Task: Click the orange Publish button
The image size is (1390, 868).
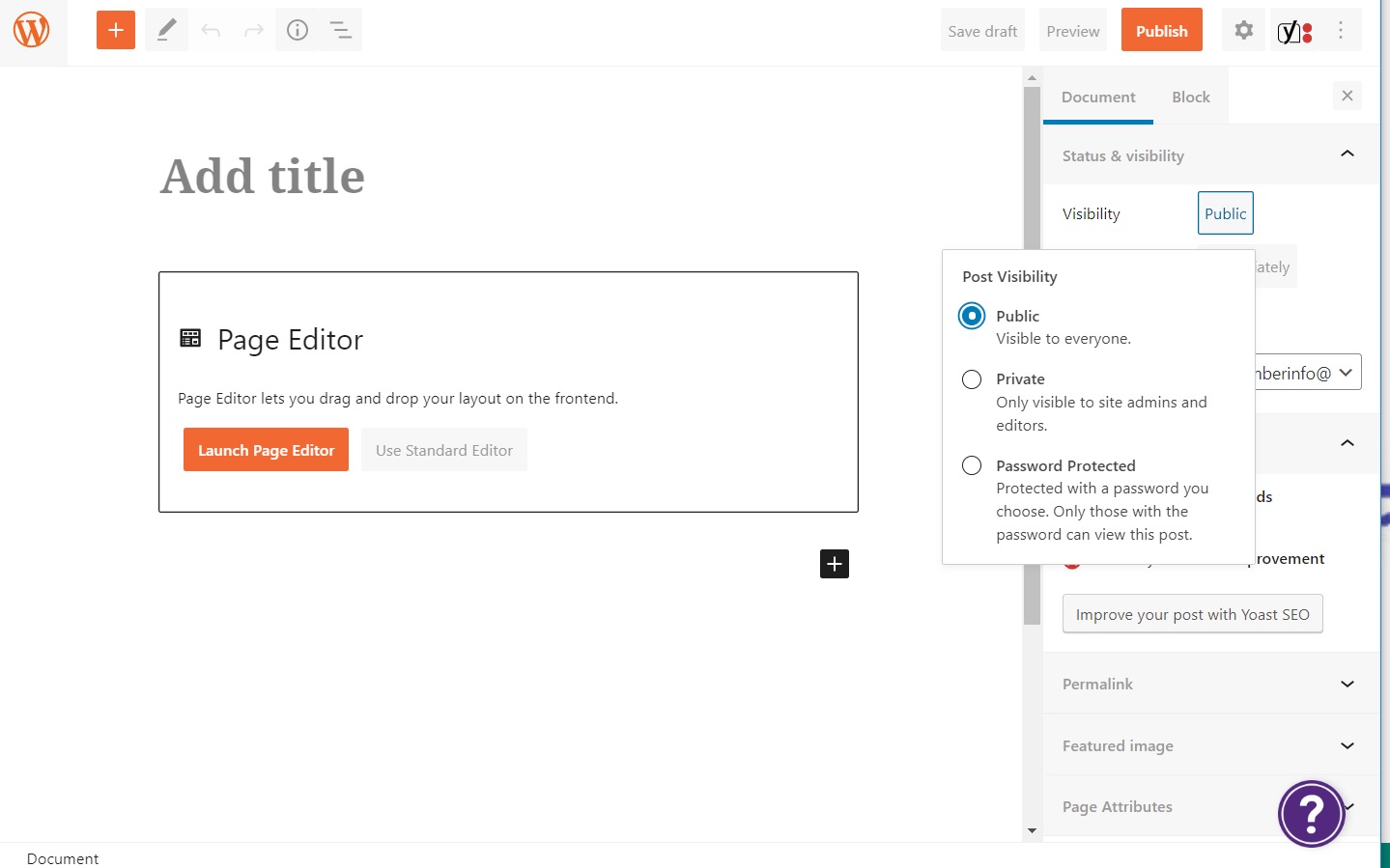Action: click(x=1162, y=31)
